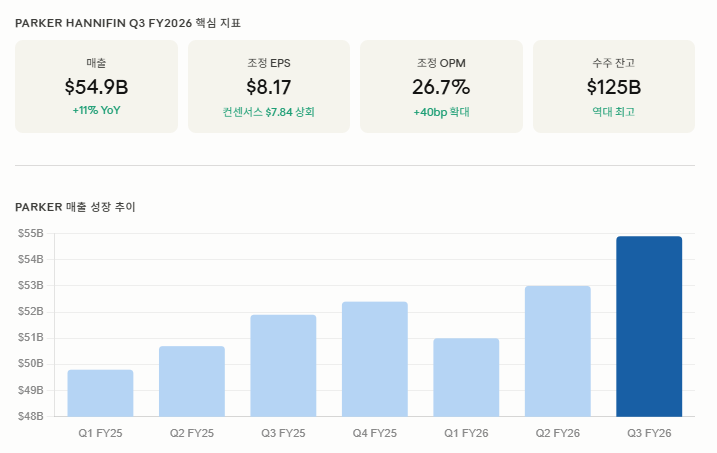717x453 pixels.
Task: Click '컨센서스 $7.84 상회' text
Action: 269,112
